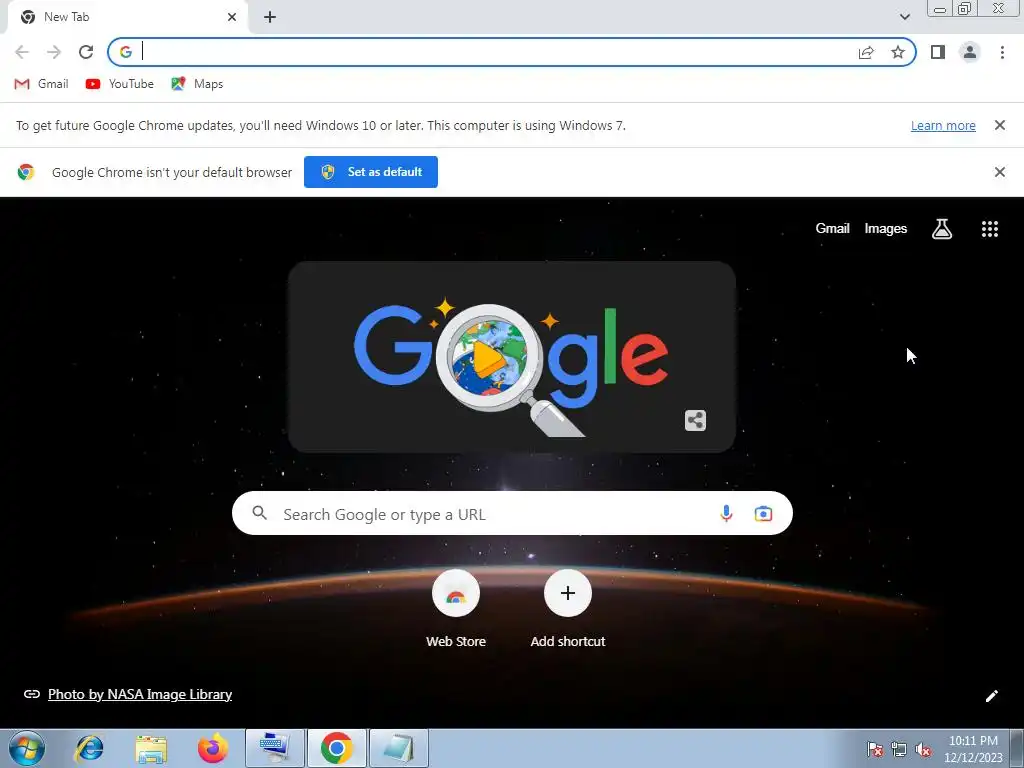Expand the tab search chevron

904,17
